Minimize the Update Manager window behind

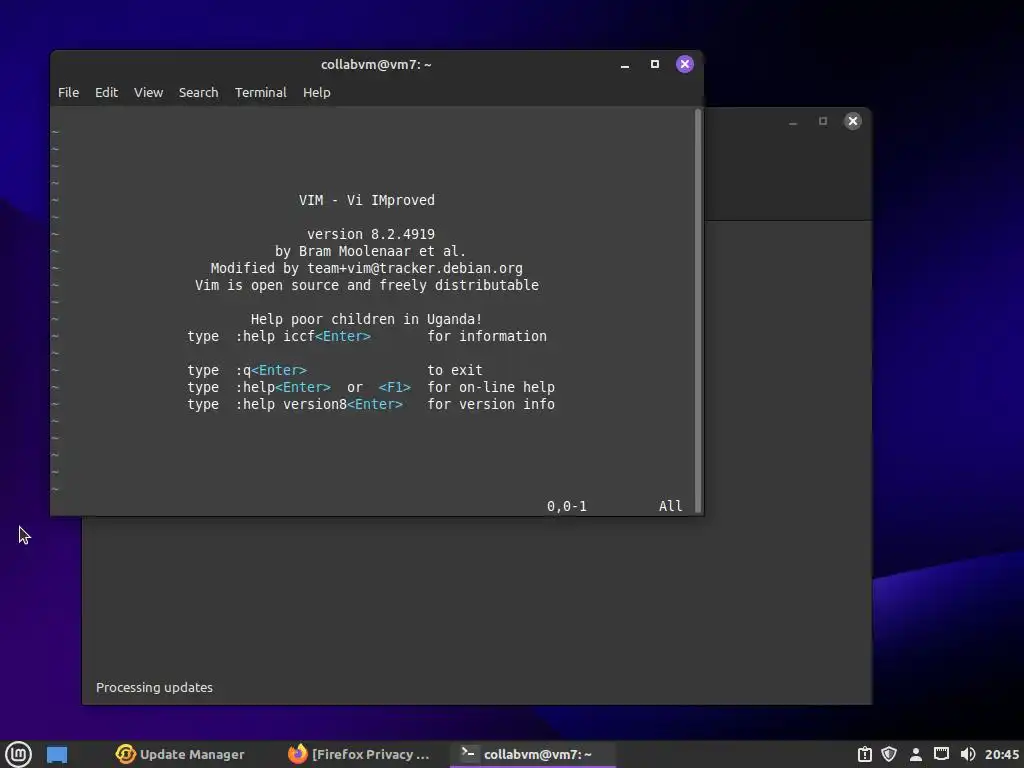tap(793, 121)
